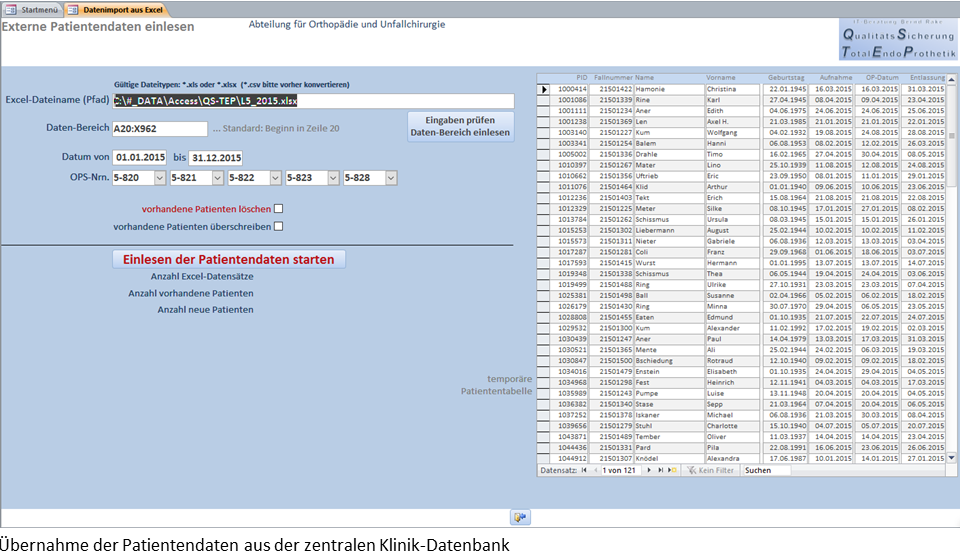Click the 'Anzahl Excel-Datensätze' label
The height and width of the screenshot is (555, 960).
(x=202, y=276)
